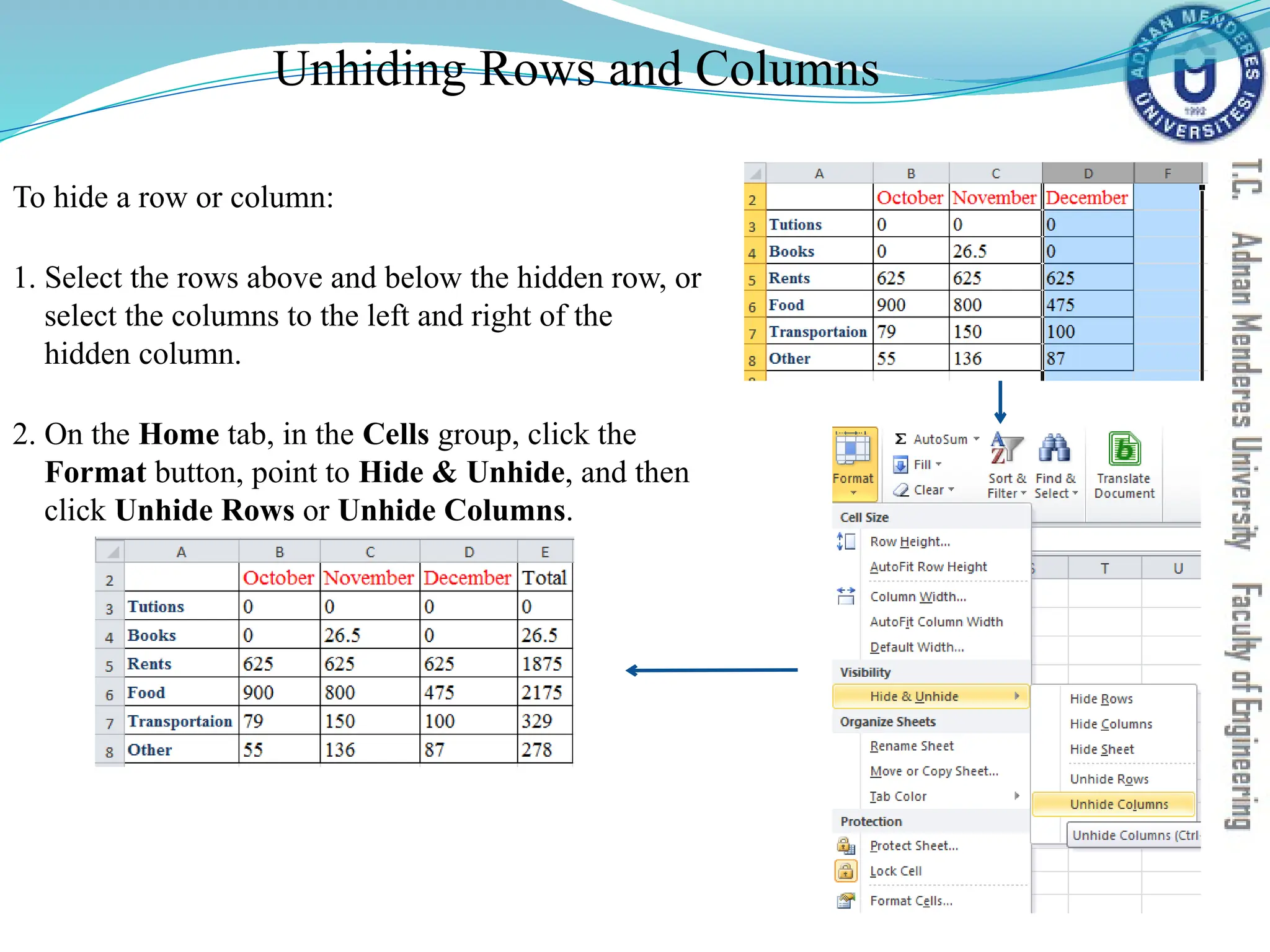Click the select-all corner in the top spreadsheet
Image resolution: width=1270 pixels, height=952 pixels.
click(755, 173)
